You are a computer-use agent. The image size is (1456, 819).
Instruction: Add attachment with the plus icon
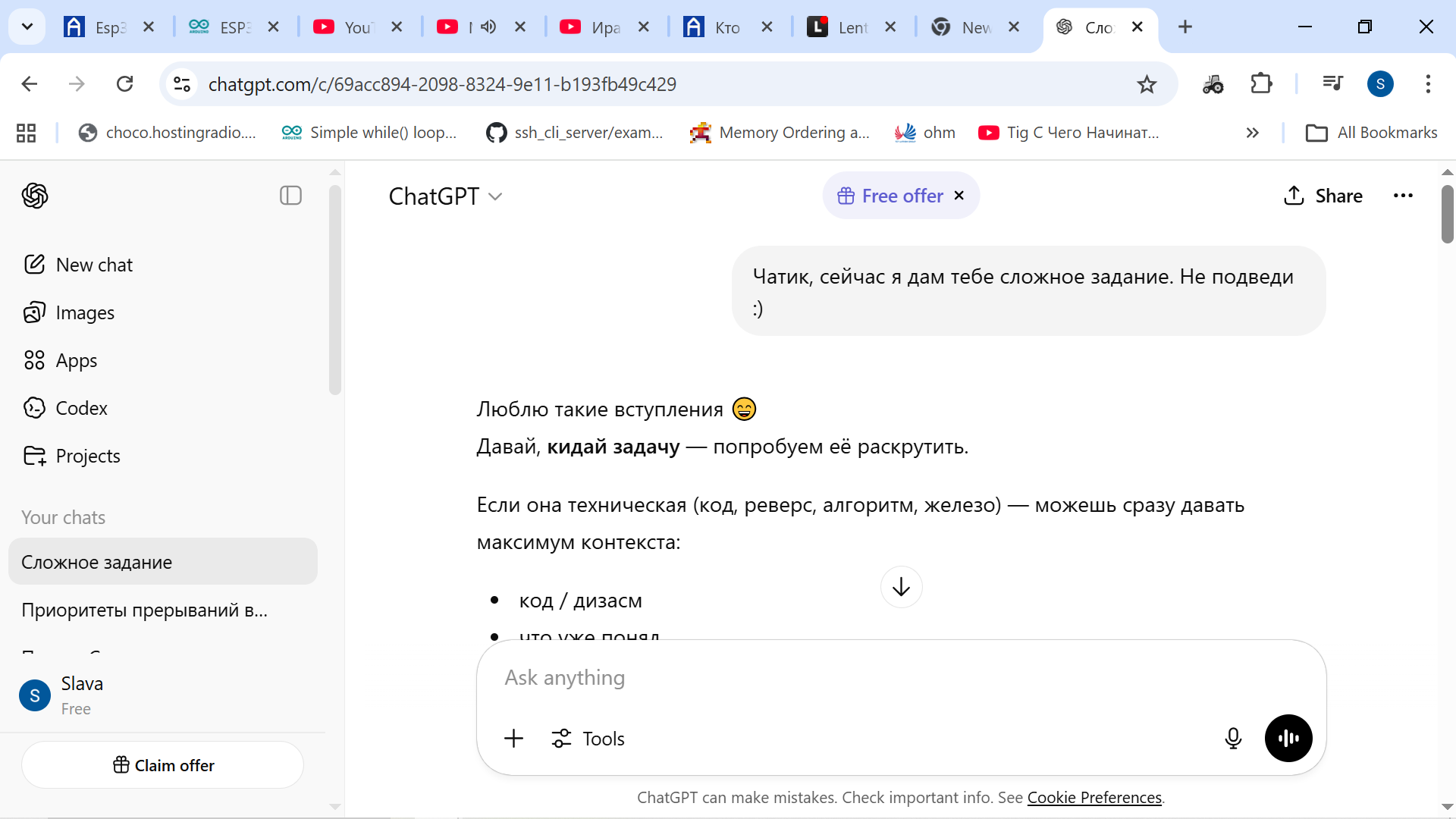click(513, 738)
